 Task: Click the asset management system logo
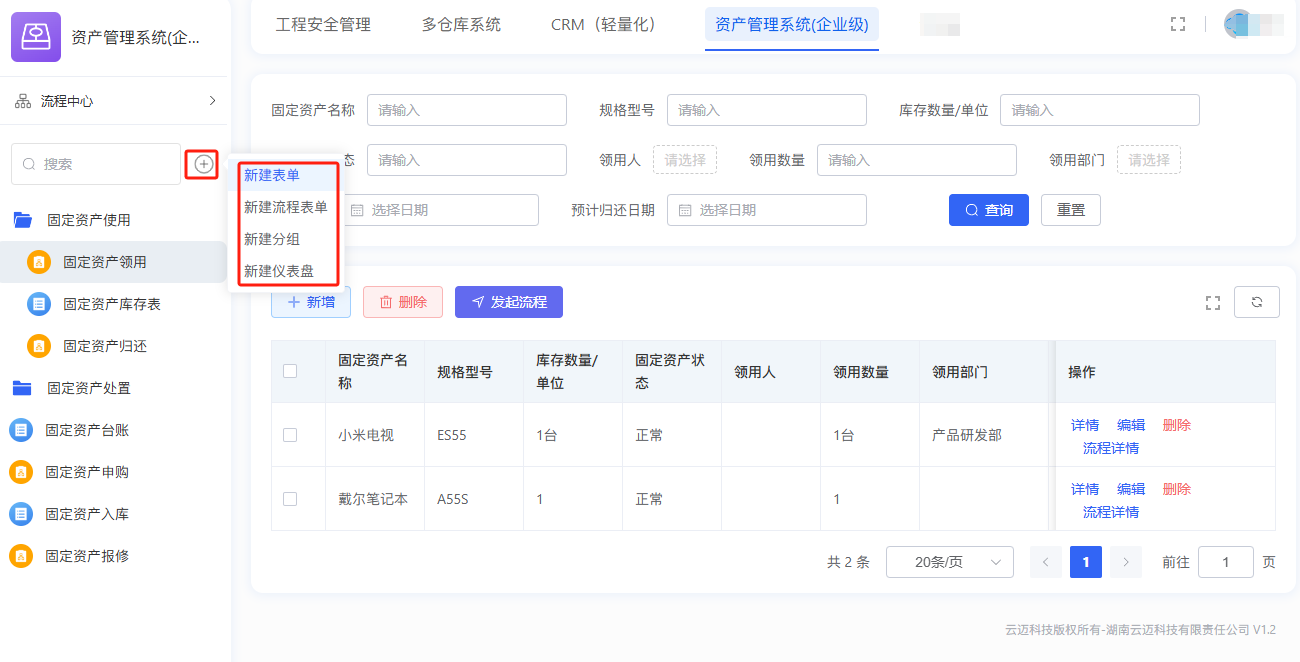click(36, 37)
